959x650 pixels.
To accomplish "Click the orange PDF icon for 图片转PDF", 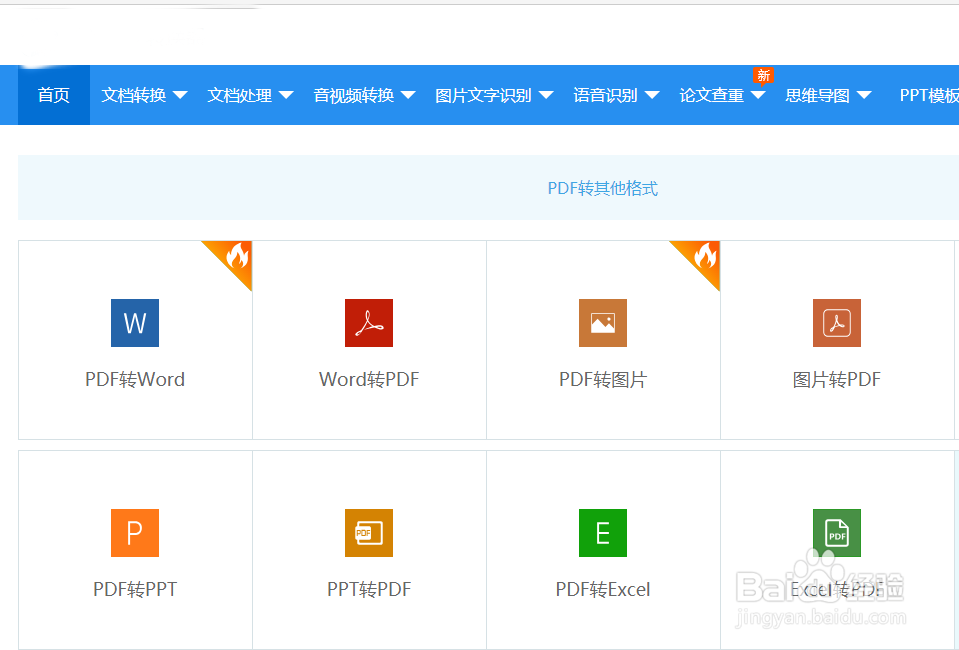I will click(837, 323).
